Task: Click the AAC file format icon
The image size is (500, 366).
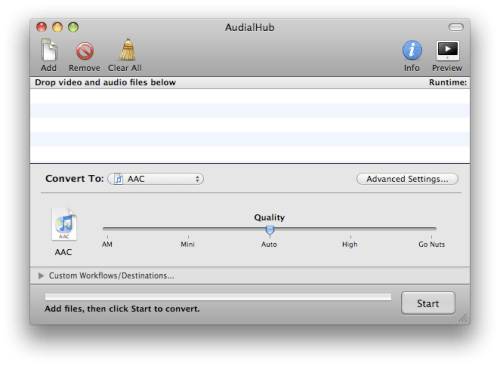Action: (x=64, y=224)
